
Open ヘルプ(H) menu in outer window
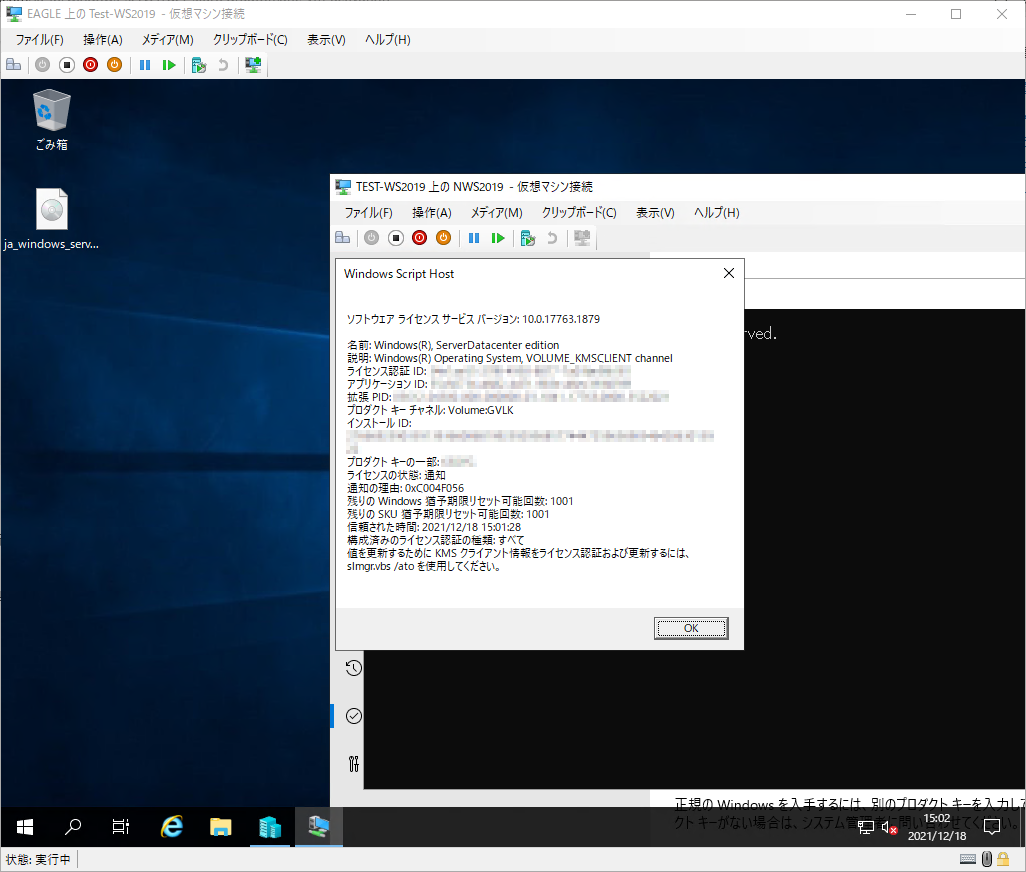coord(387,40)
